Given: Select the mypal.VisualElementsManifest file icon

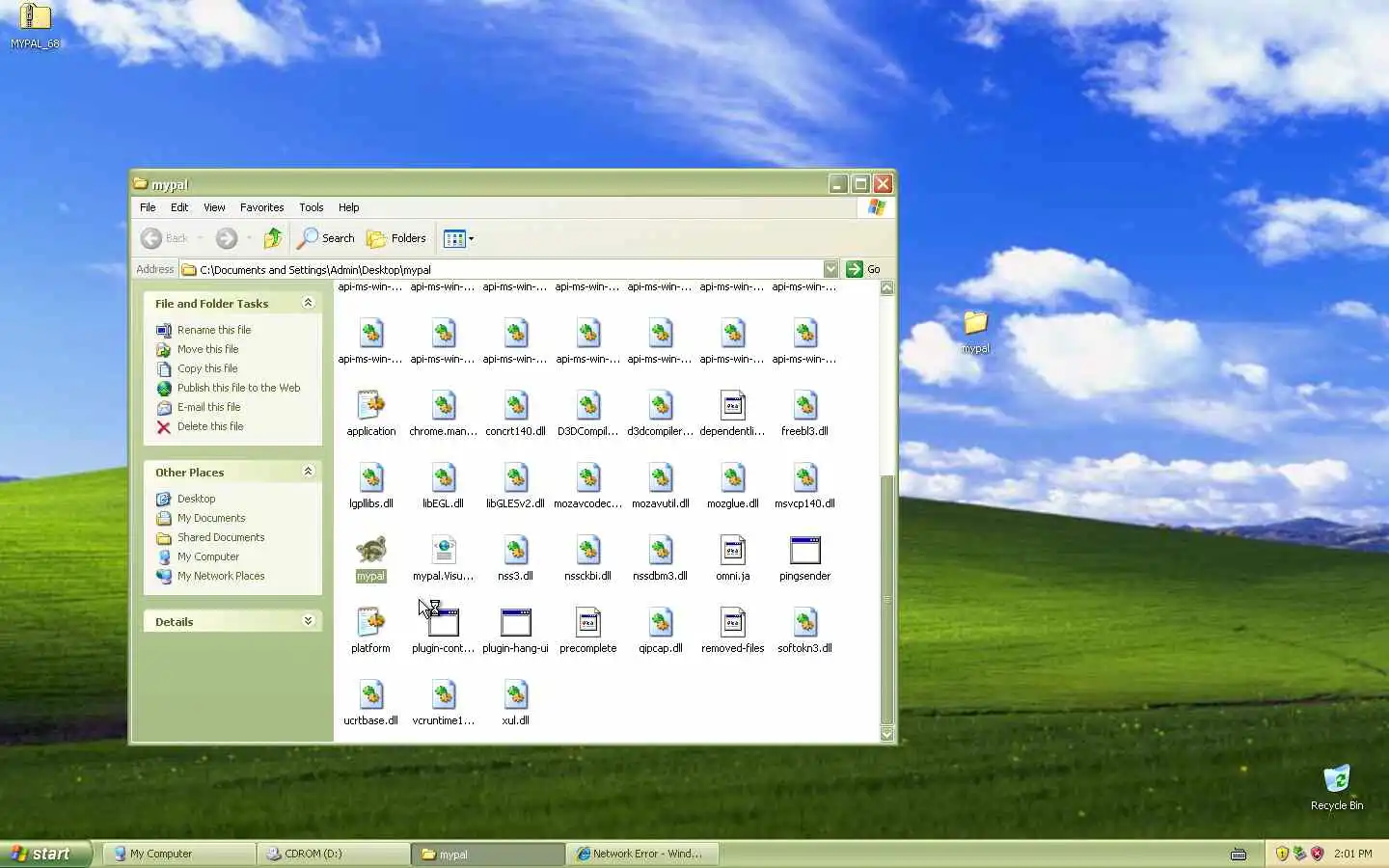Looking at the screenshot, I should [443, 551].
